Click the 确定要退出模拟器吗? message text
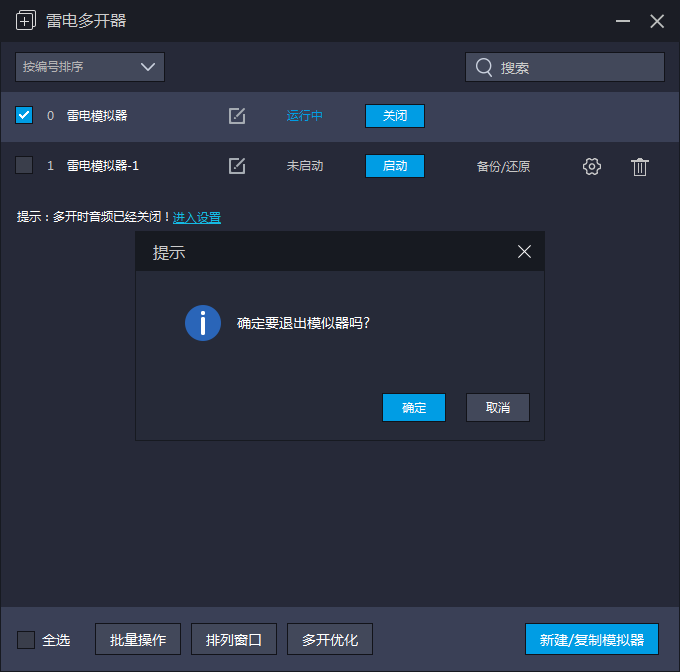The image size is (680, 672). pos(303,323)
